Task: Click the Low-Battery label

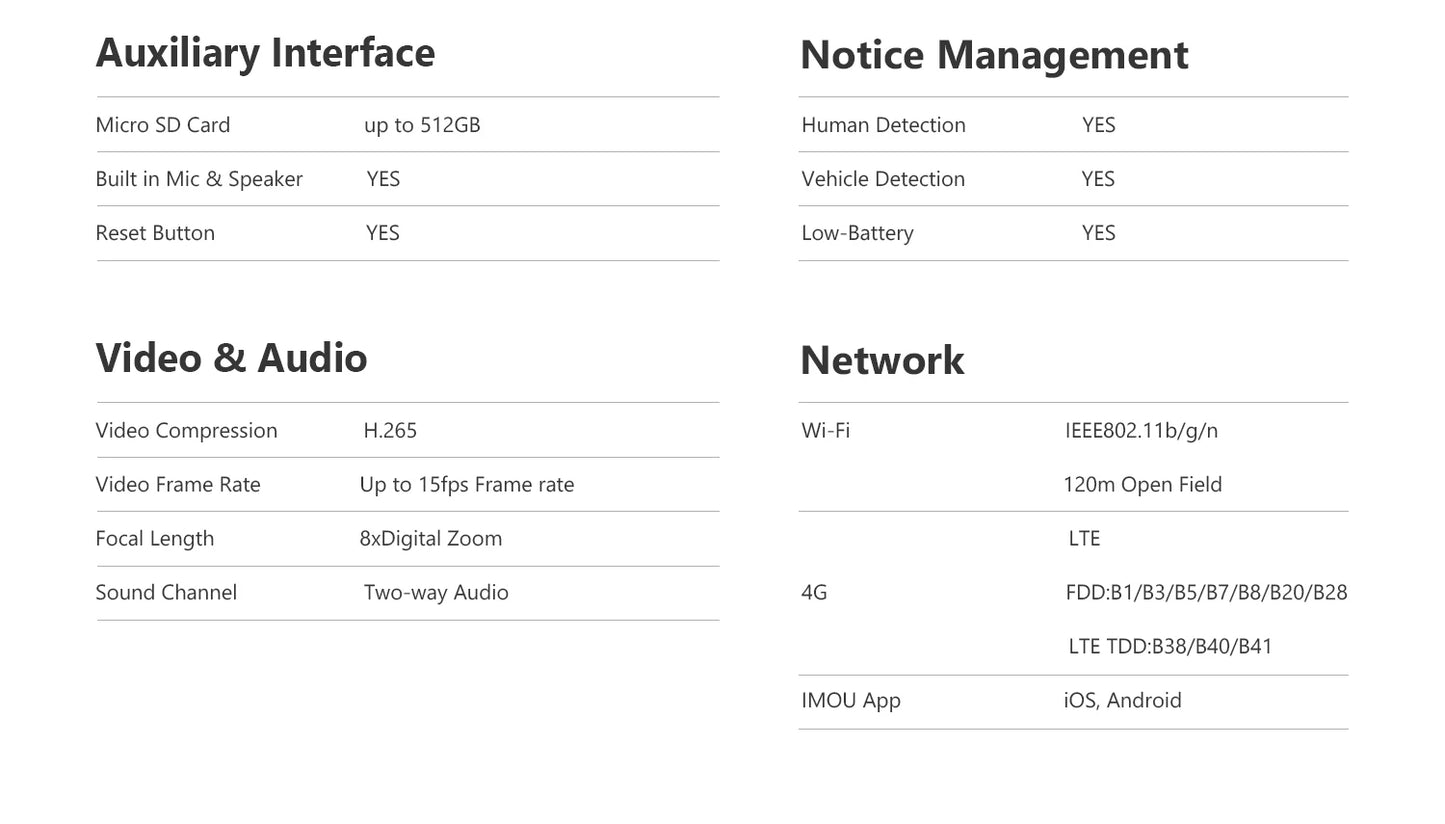Action: (857, 233)
